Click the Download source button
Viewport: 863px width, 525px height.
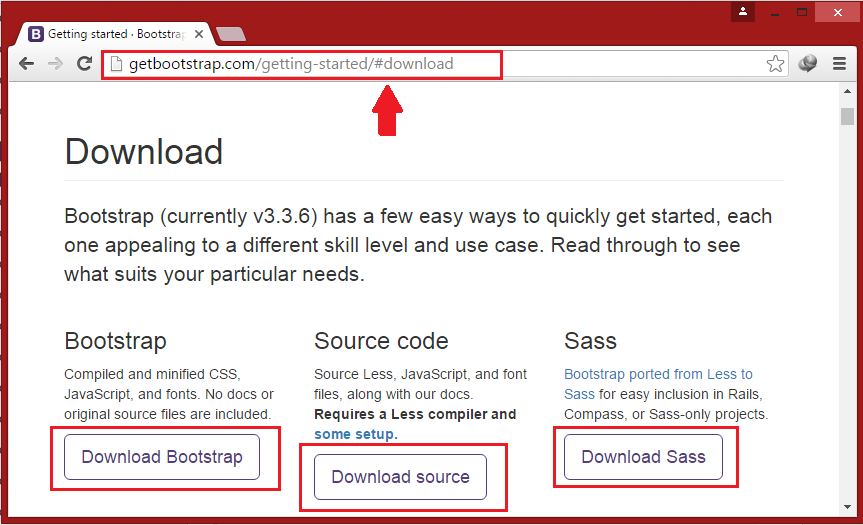(x=400, y=477)
